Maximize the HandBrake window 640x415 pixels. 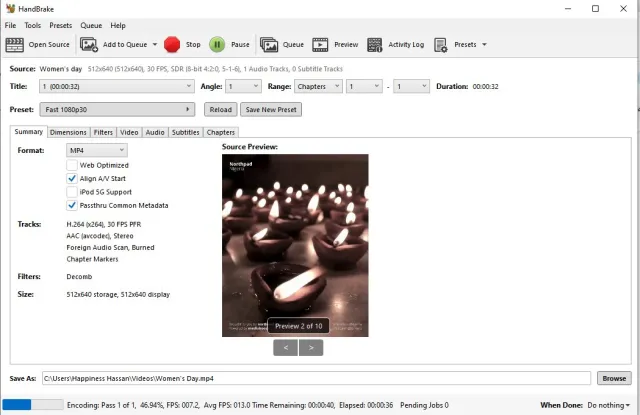(596, 9)
